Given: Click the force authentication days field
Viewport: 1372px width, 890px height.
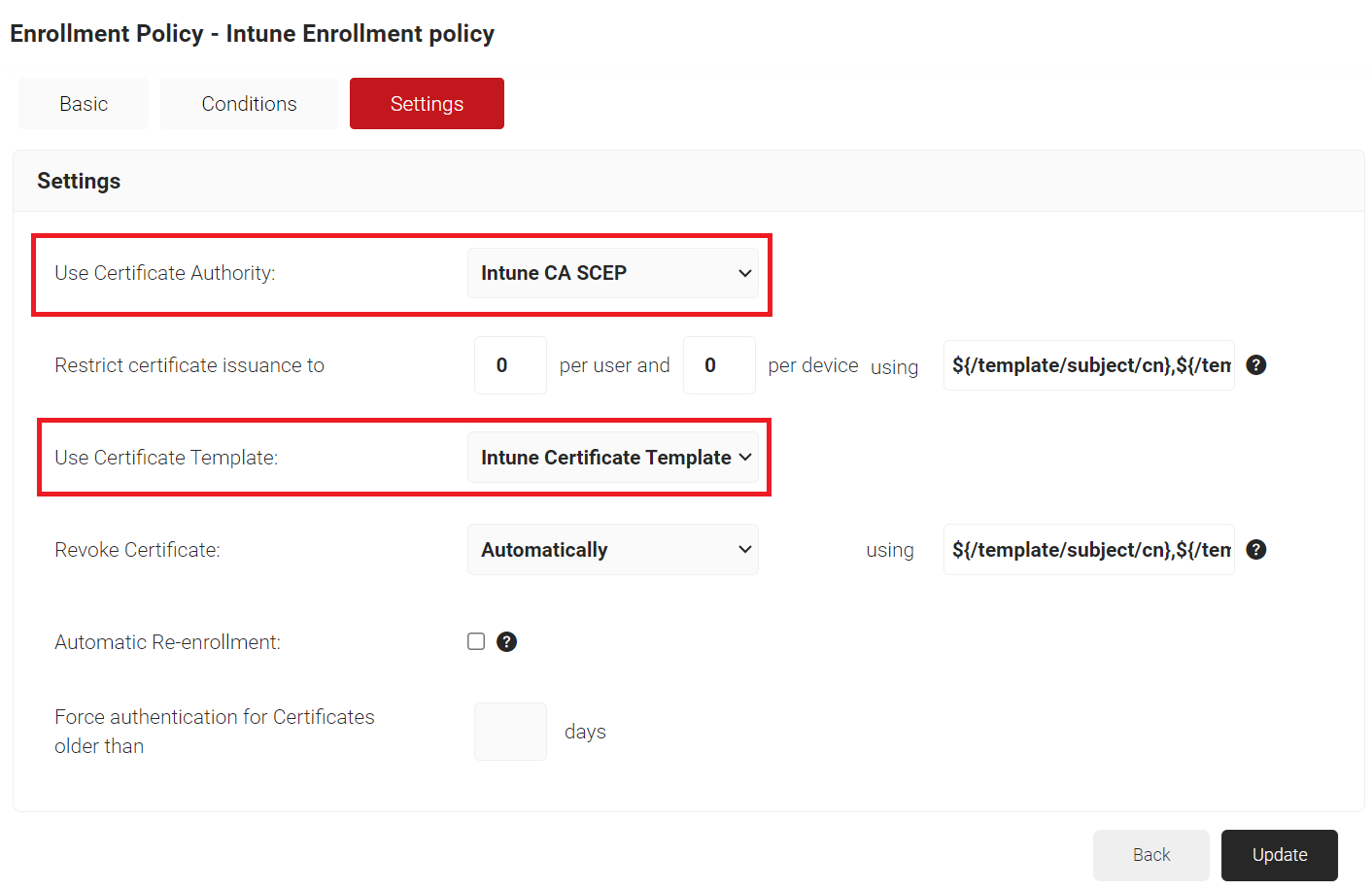Looking at the screenshot, I should point(510,732).
